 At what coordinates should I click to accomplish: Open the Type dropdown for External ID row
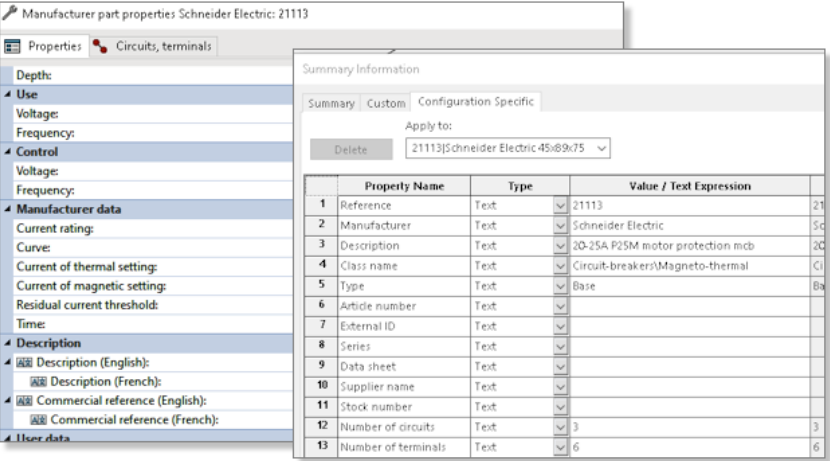pyautogui.click(x=560, y=326)
